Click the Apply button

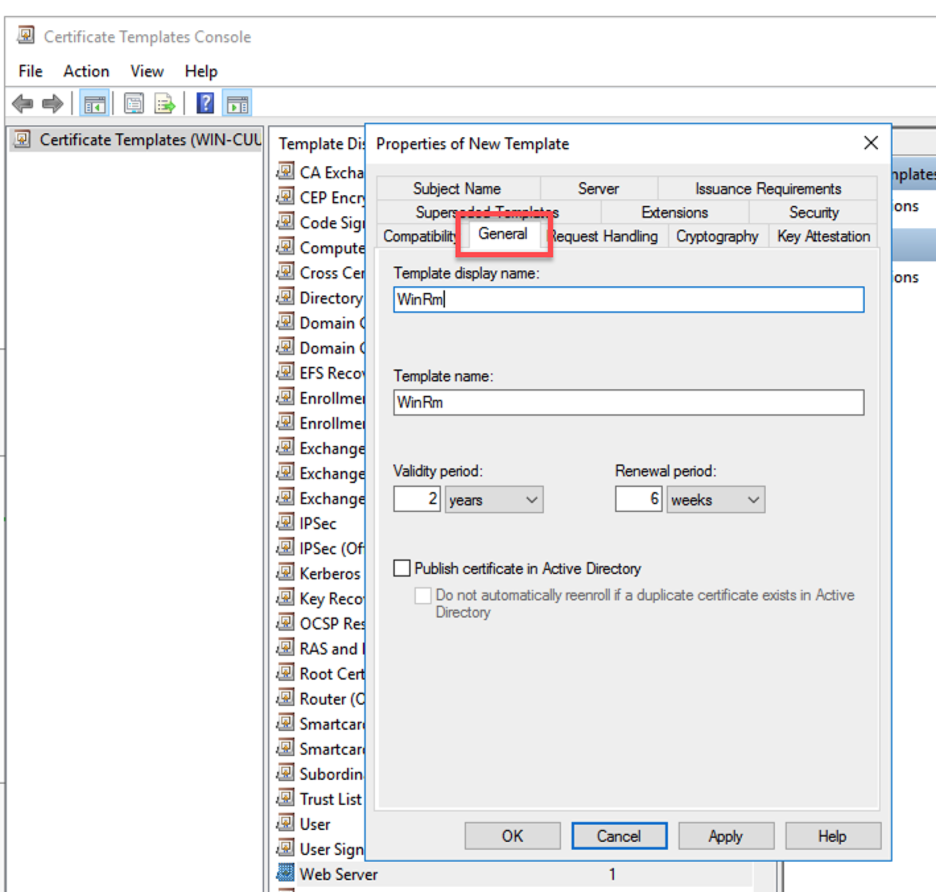pyautogui.click(x=726, y=836)
